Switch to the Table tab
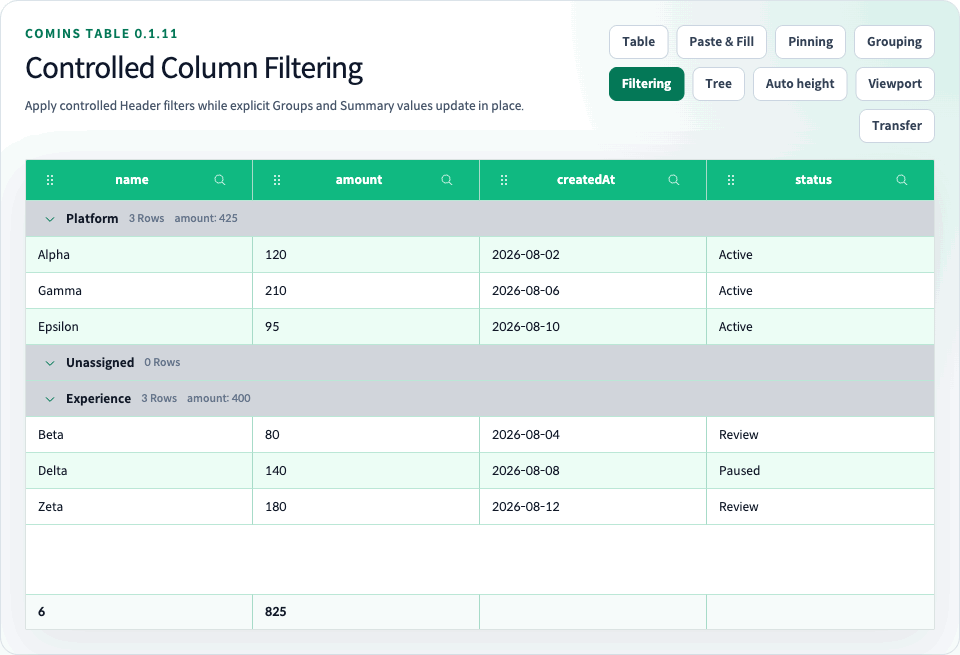 (639, 42)
